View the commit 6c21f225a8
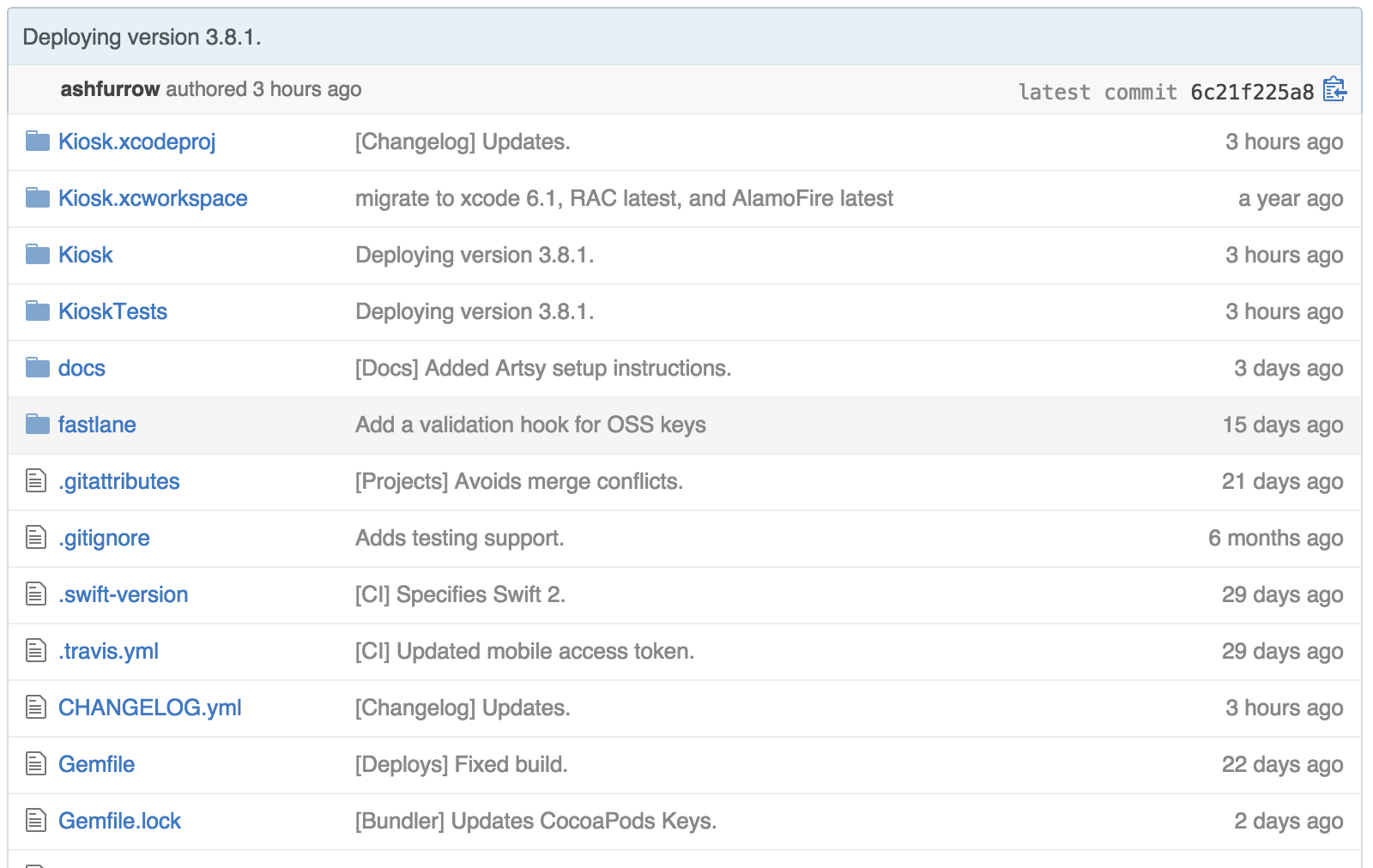The height and width of the screenshot is (868, 1373). (1251, 89)
